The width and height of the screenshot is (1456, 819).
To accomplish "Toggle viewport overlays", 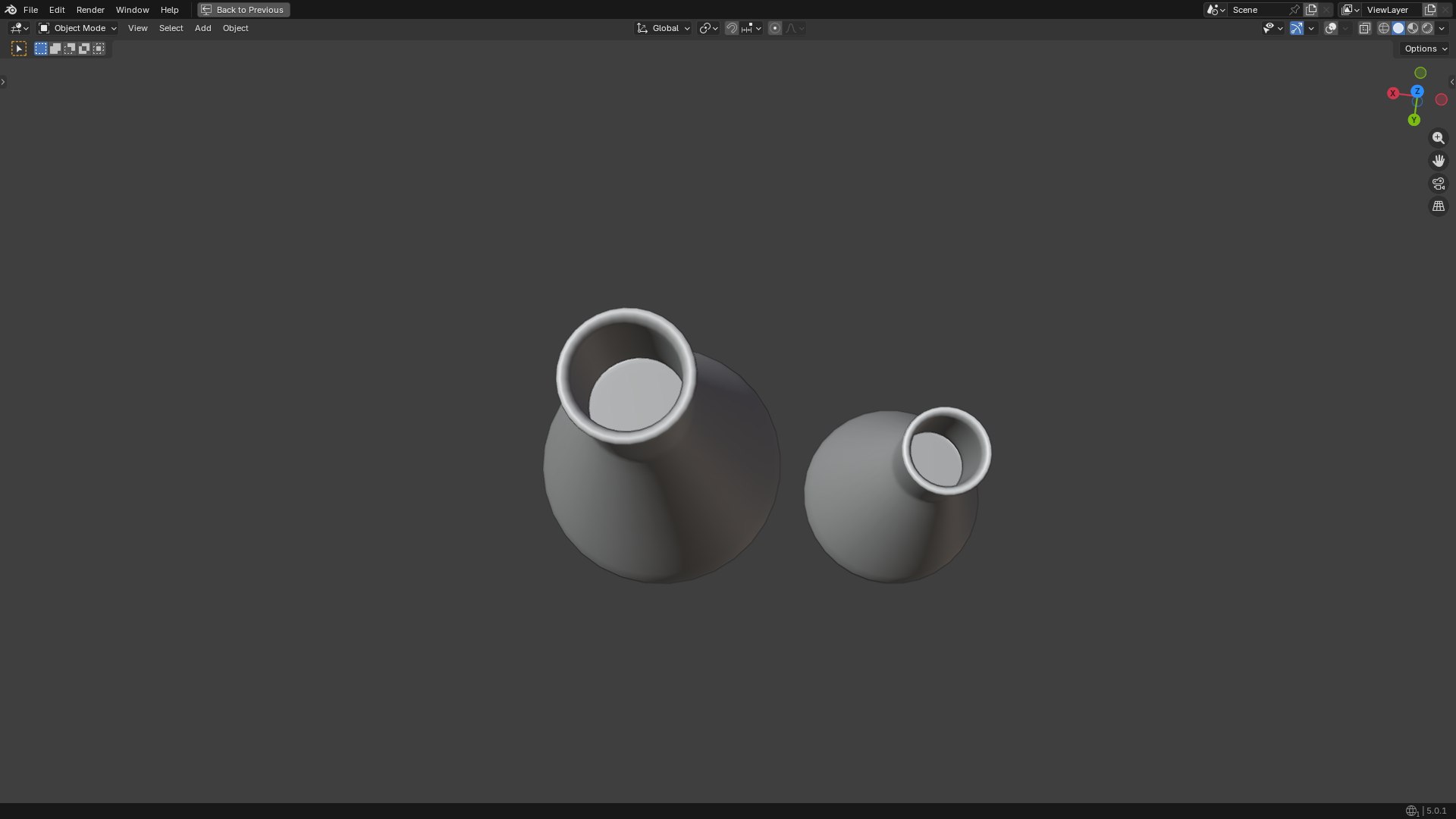I will 1331,28.
